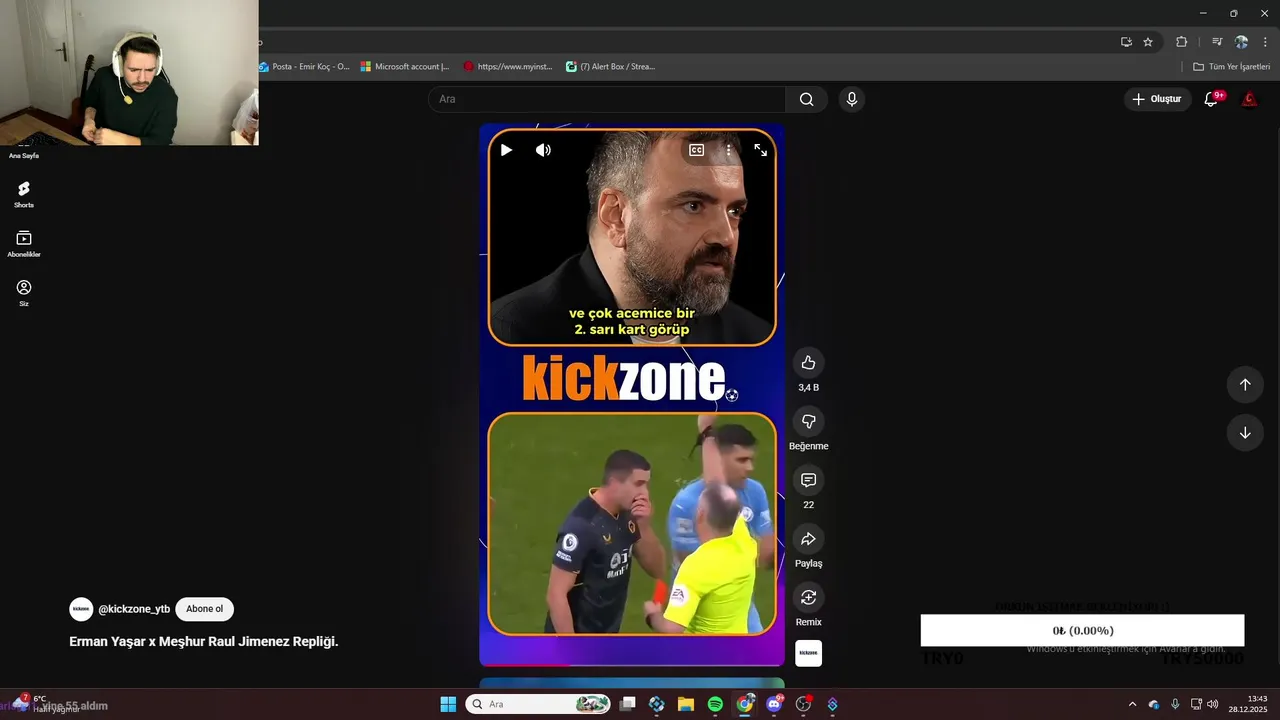This screenshot has height=720, width=1280.
Task: Remix this Short
Action: click(808, 597)
